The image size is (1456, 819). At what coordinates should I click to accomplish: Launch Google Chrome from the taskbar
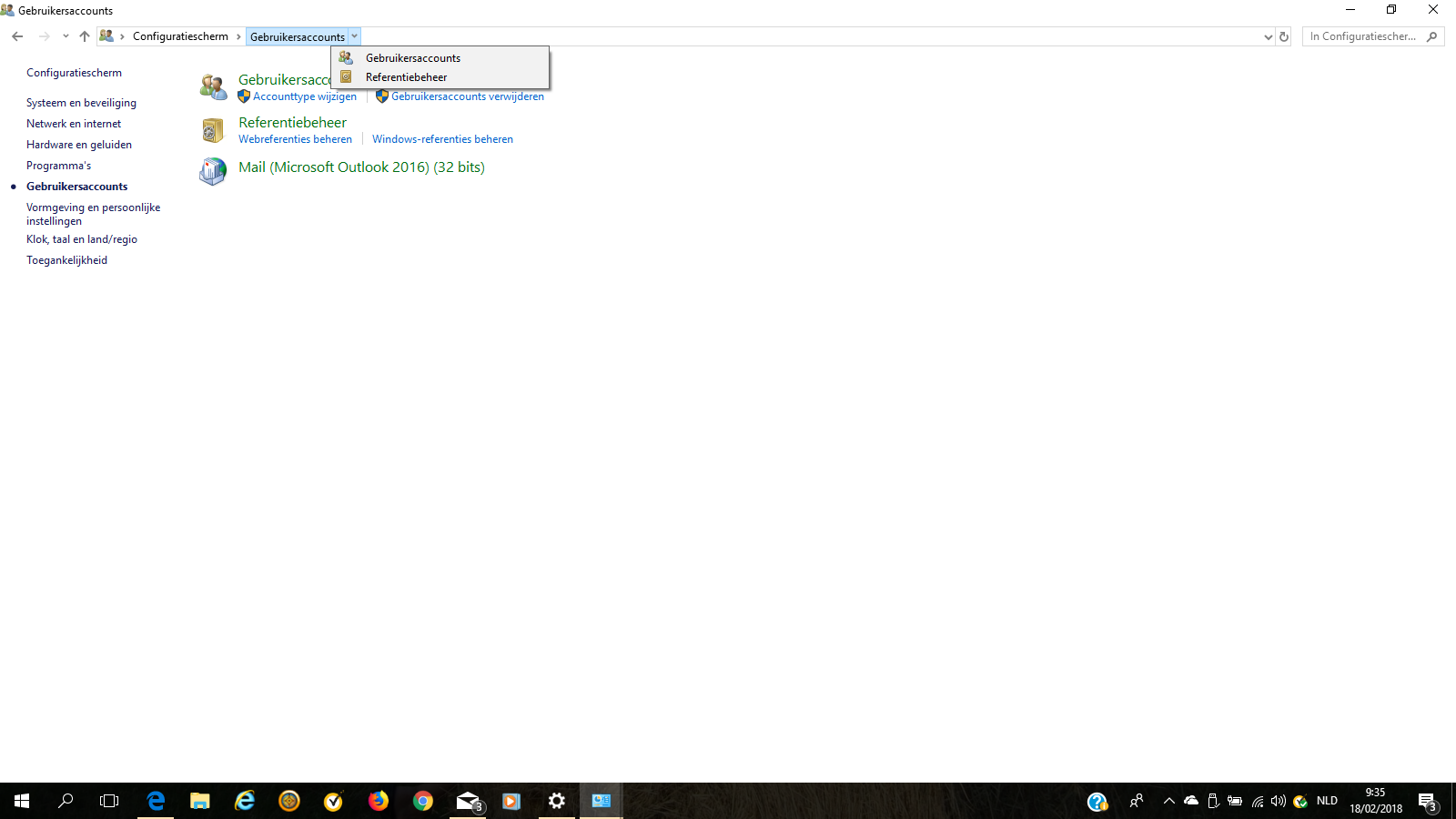point(423,801)
